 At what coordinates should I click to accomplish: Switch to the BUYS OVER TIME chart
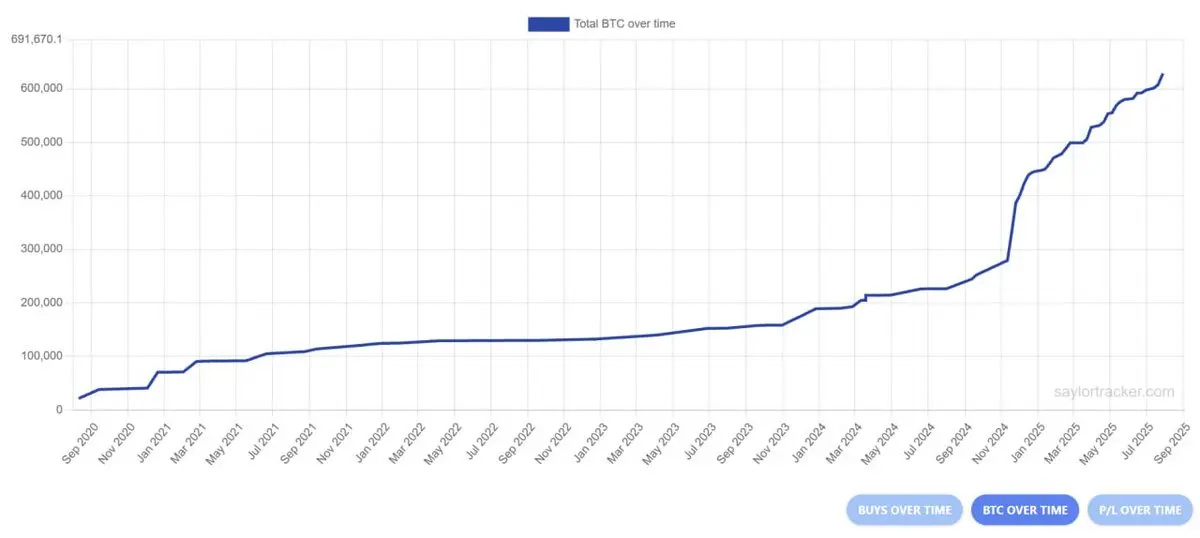[904, 510]
